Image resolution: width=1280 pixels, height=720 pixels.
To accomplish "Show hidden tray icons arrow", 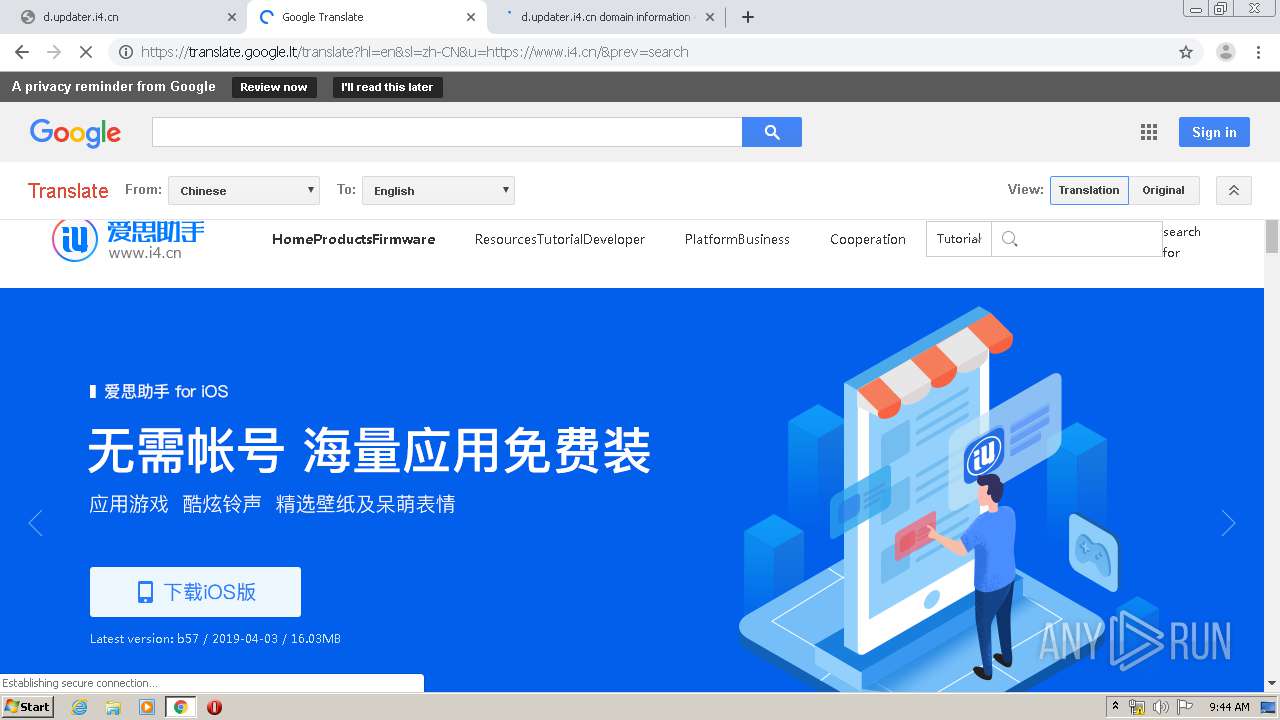I will [1115, 707].
